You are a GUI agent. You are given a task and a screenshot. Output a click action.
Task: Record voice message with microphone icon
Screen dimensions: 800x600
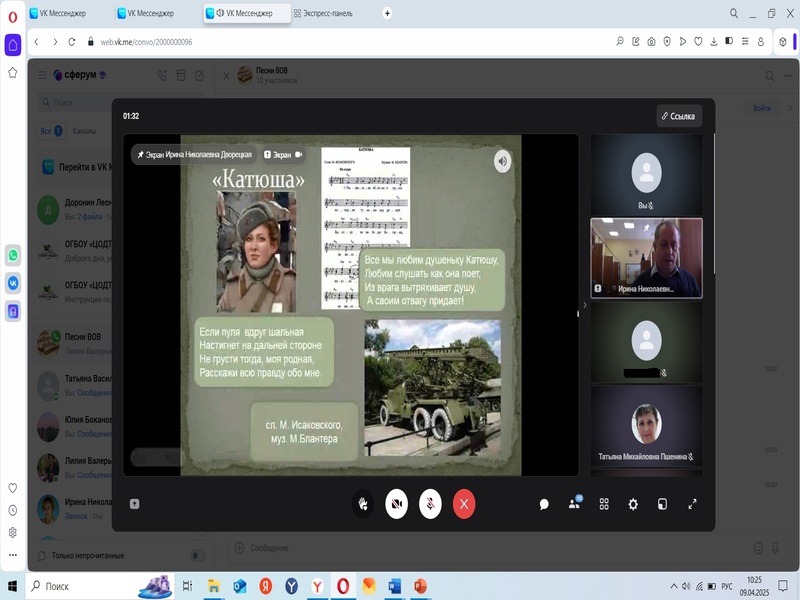775,548
